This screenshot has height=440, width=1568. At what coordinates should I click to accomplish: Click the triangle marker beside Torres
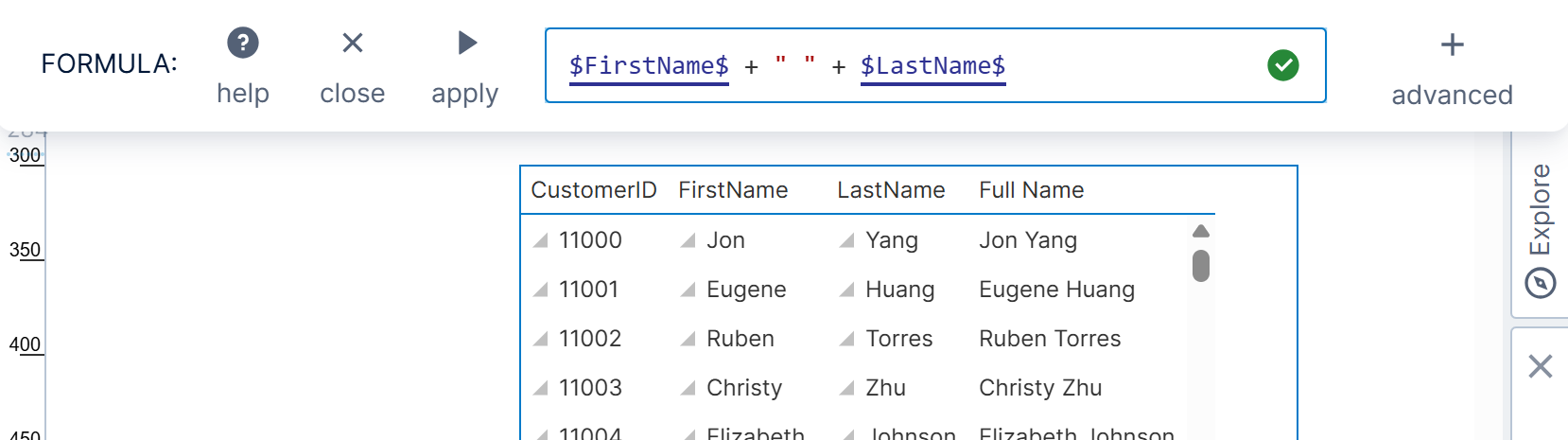point(847,340)
